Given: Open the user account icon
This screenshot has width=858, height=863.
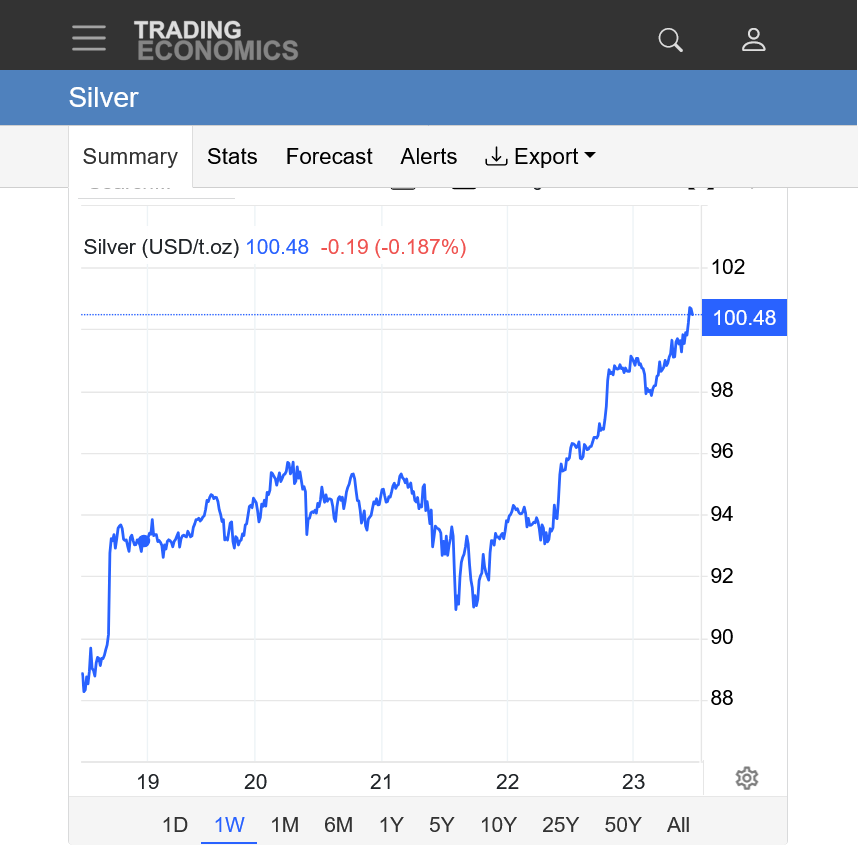Looking at the screenshot, I should 753,40.
